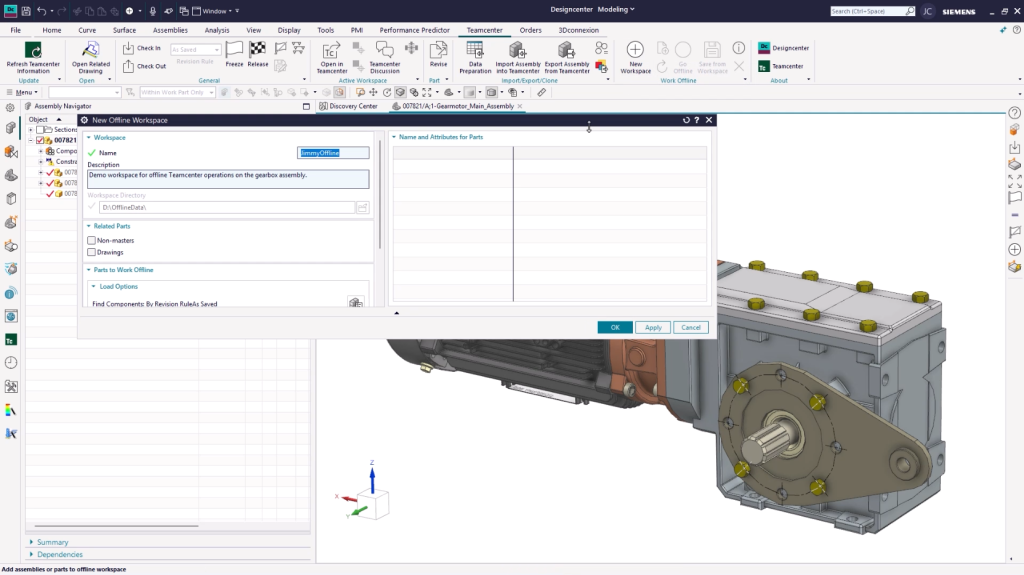Click the Freeze flag icon
Screen dimensions: 1024x575
tap(234, 50)
